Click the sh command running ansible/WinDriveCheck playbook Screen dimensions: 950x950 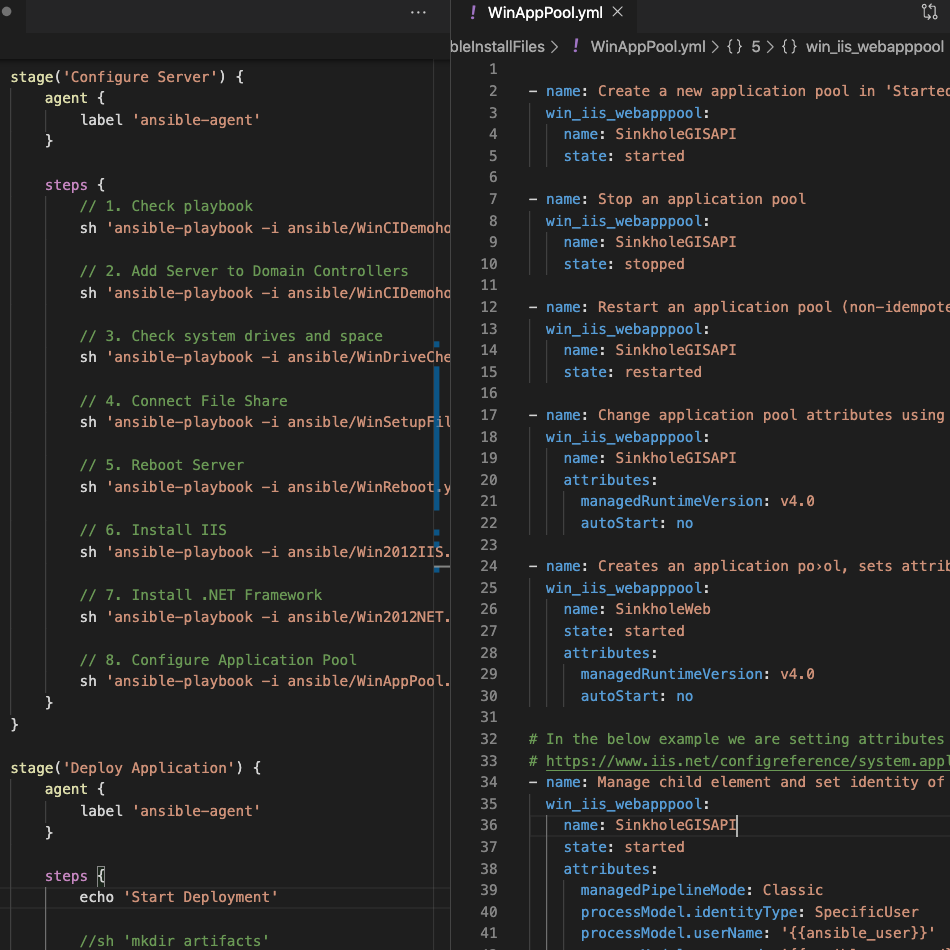pos(265,357)
